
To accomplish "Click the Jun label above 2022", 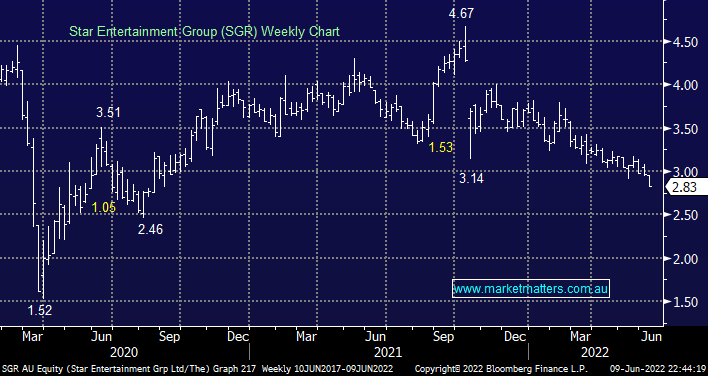I will 652,337.
